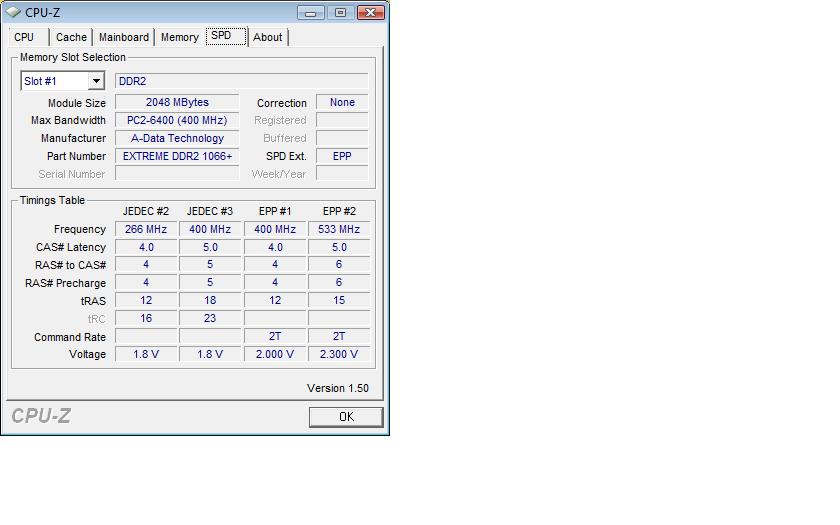This screenshot has width=840, height=525.
Task: Click the SPD tab
Action: click(x=221, y=36)
